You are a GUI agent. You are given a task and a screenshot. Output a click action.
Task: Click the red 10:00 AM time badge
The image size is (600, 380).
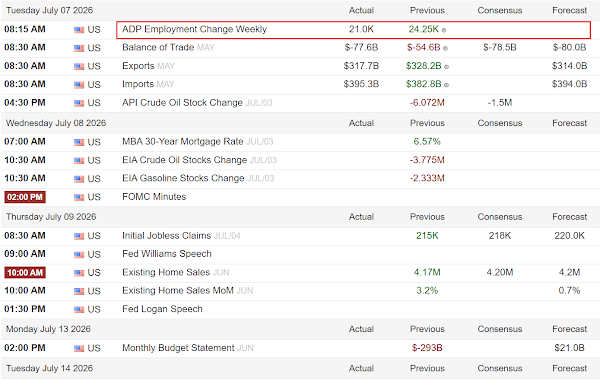(25, 272)
